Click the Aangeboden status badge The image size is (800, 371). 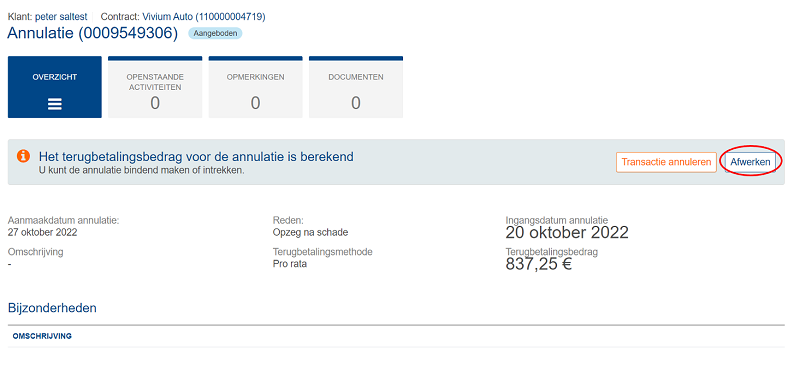tap(215, 34)
